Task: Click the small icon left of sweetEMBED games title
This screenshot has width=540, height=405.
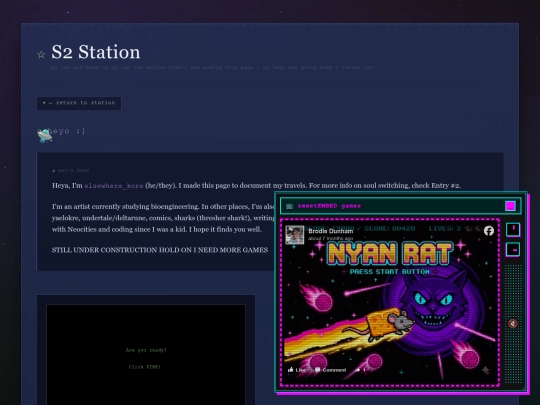Action: (x=289, y=206)
